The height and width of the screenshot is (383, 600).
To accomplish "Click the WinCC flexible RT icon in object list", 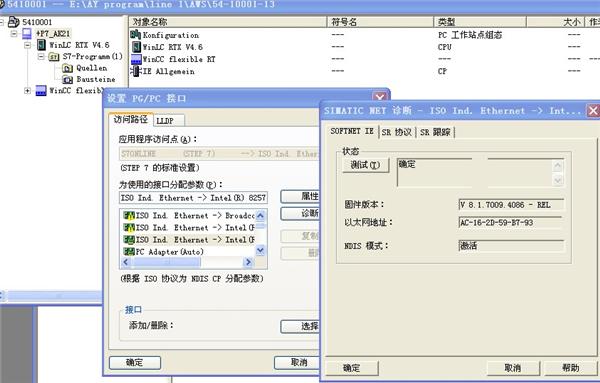I will coord(136,59).
